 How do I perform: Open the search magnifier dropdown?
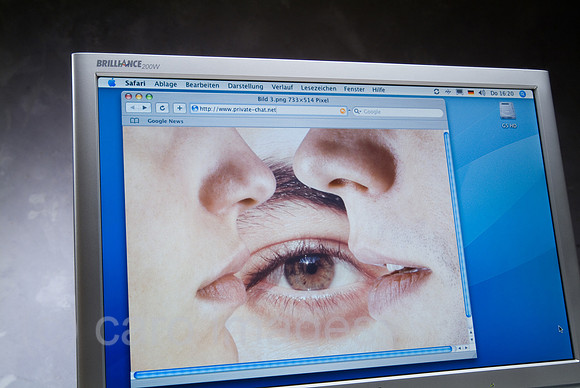pos(357,111)
